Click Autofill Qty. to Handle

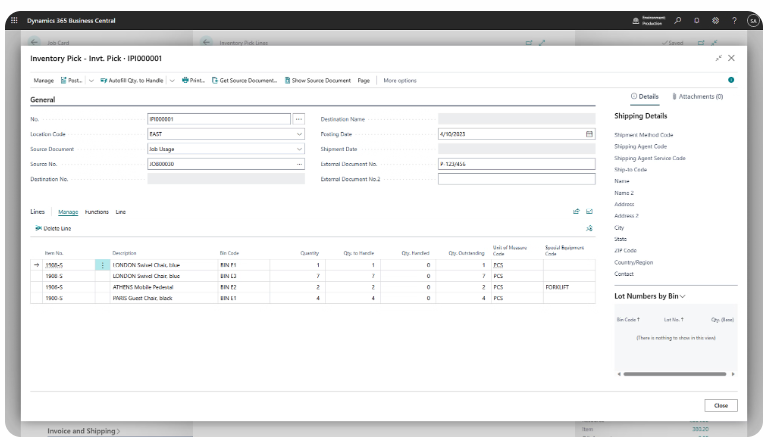point(132,81)
